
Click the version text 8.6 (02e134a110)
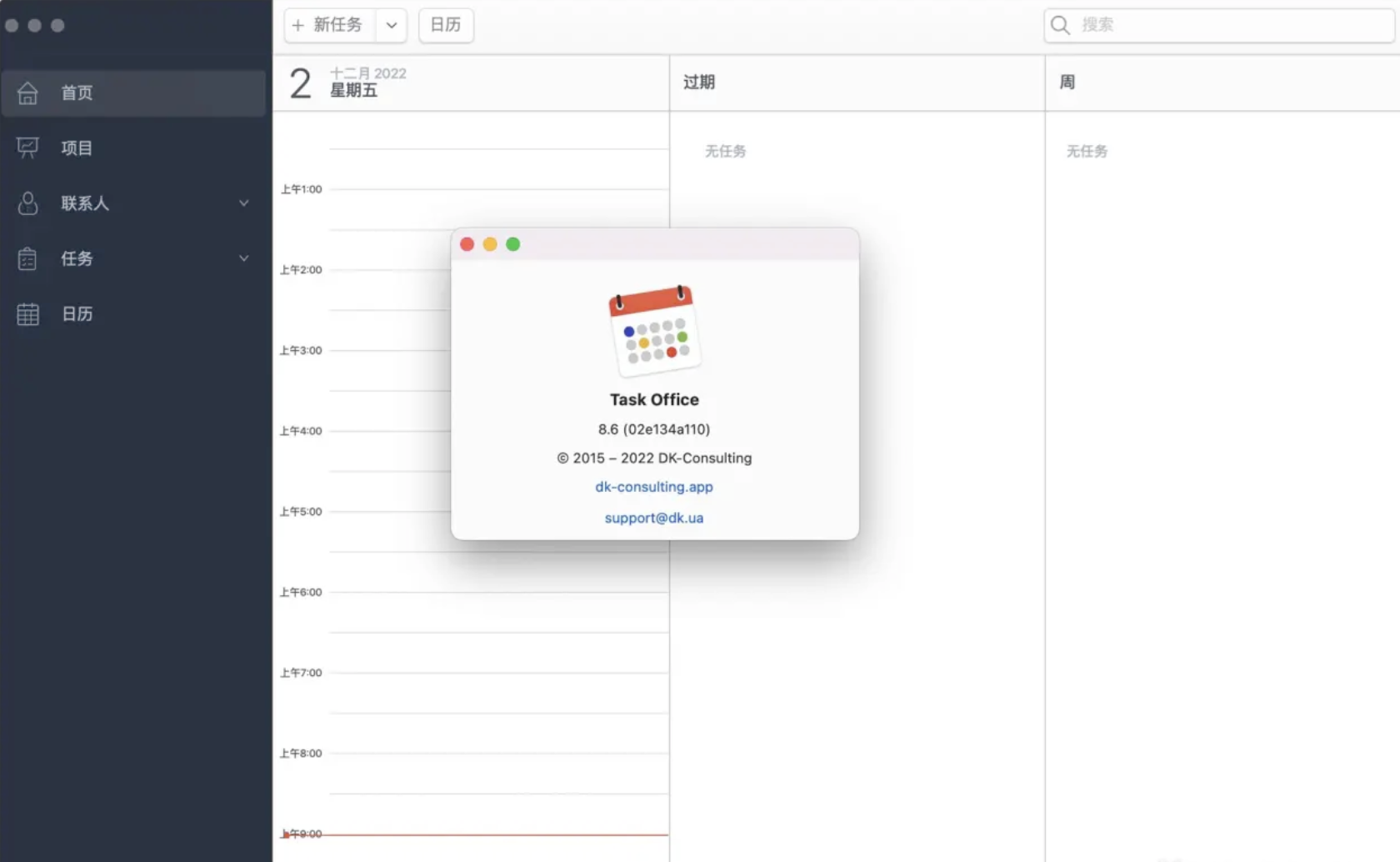click(654, 429)
